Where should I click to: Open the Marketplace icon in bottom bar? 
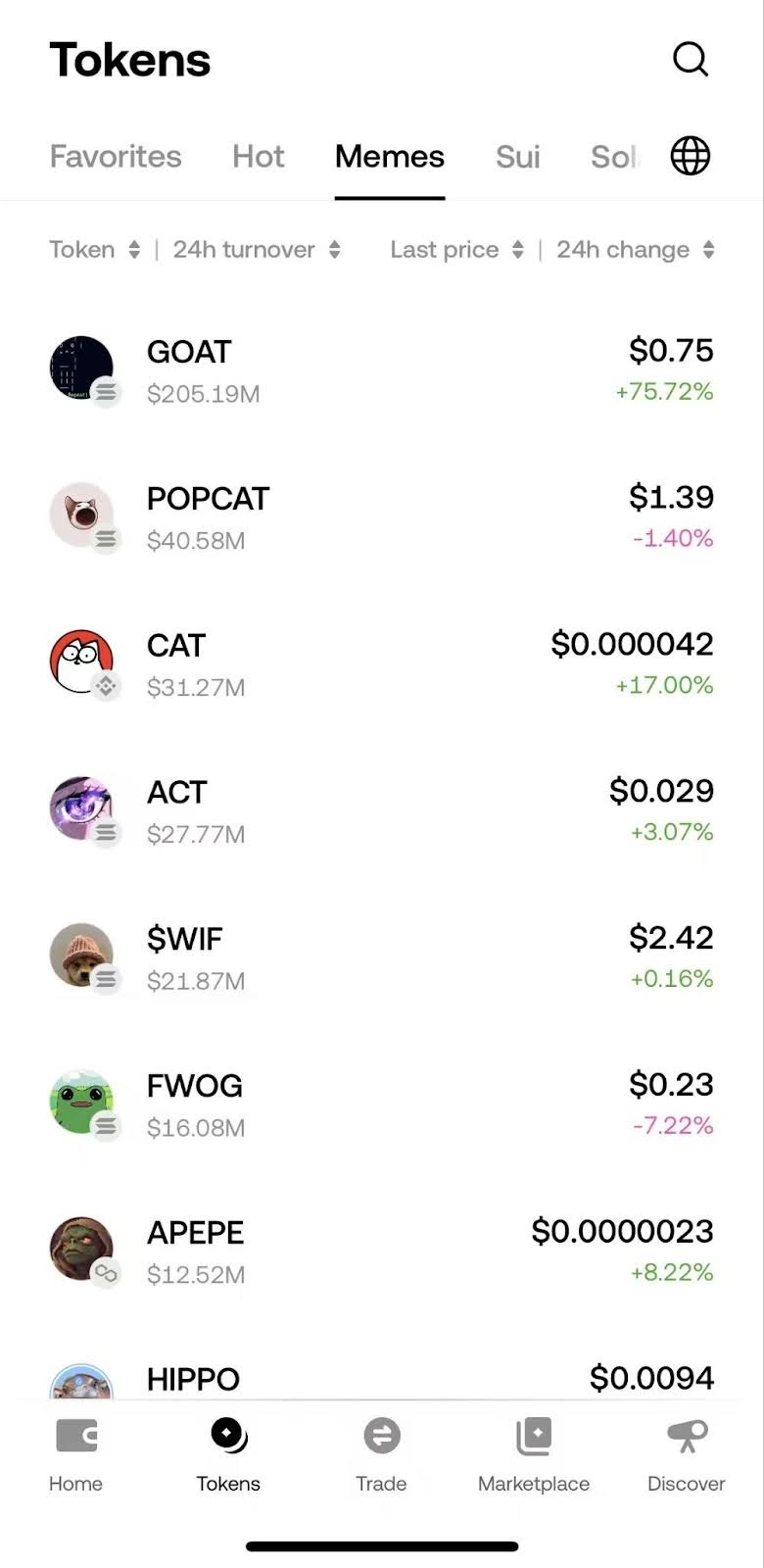[534, 1437]
